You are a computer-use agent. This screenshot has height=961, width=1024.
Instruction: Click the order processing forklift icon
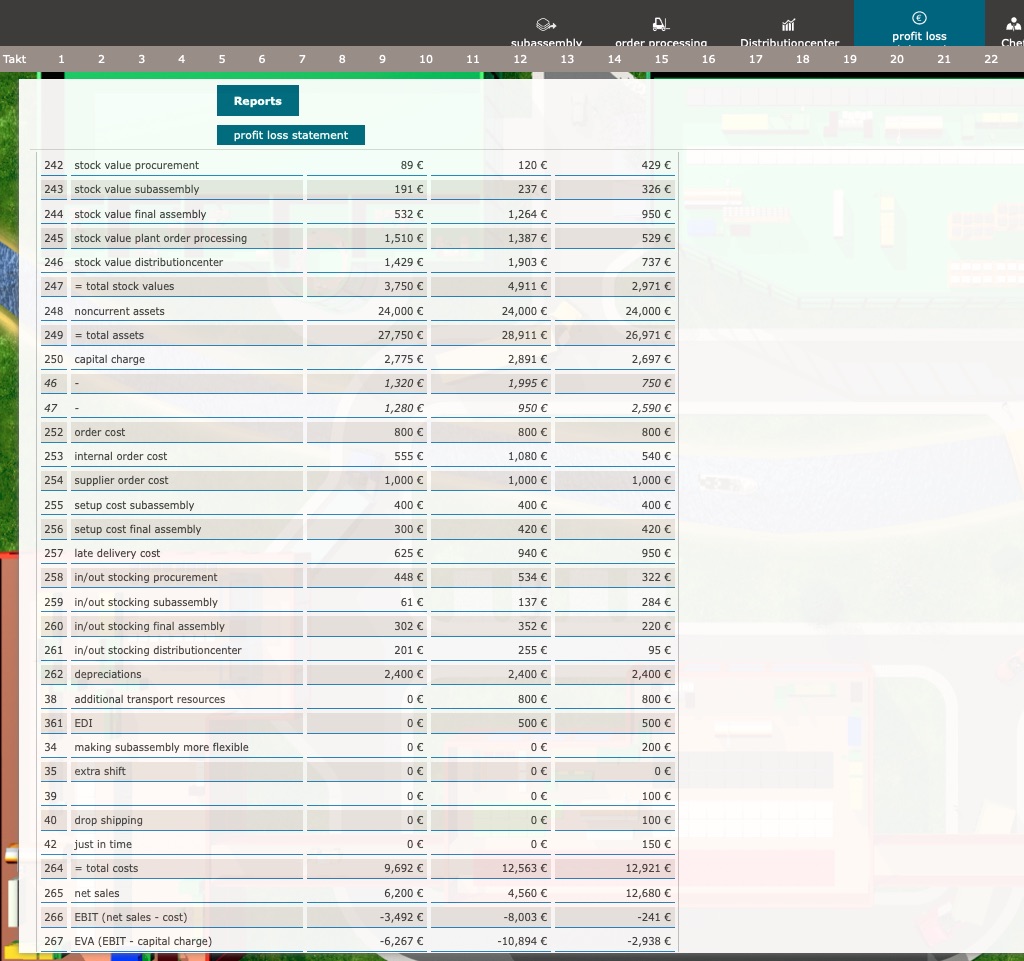[x=660, y=25]
